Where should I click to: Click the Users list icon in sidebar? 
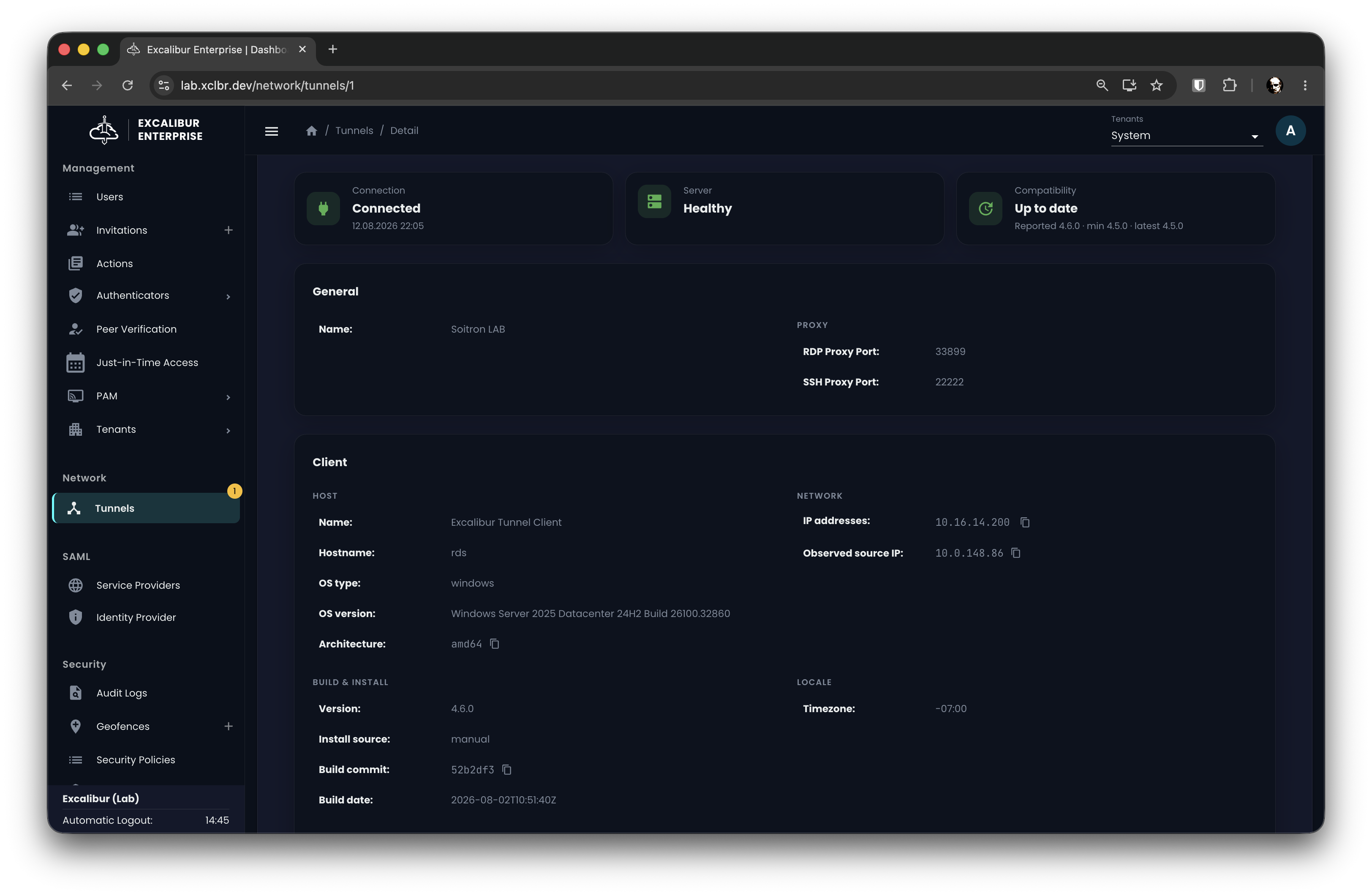pos(76,197)
